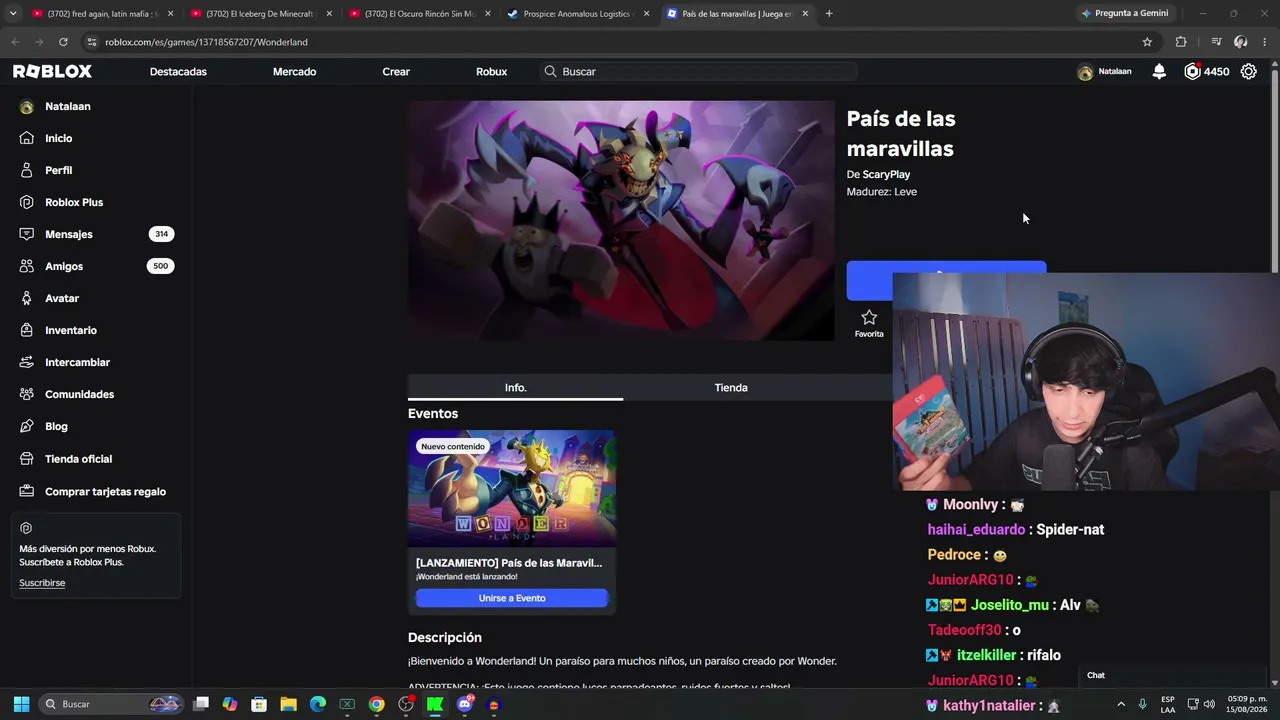Click the game's main cover image
This screenshot has height=720, width=1280.
click(621, 220)
